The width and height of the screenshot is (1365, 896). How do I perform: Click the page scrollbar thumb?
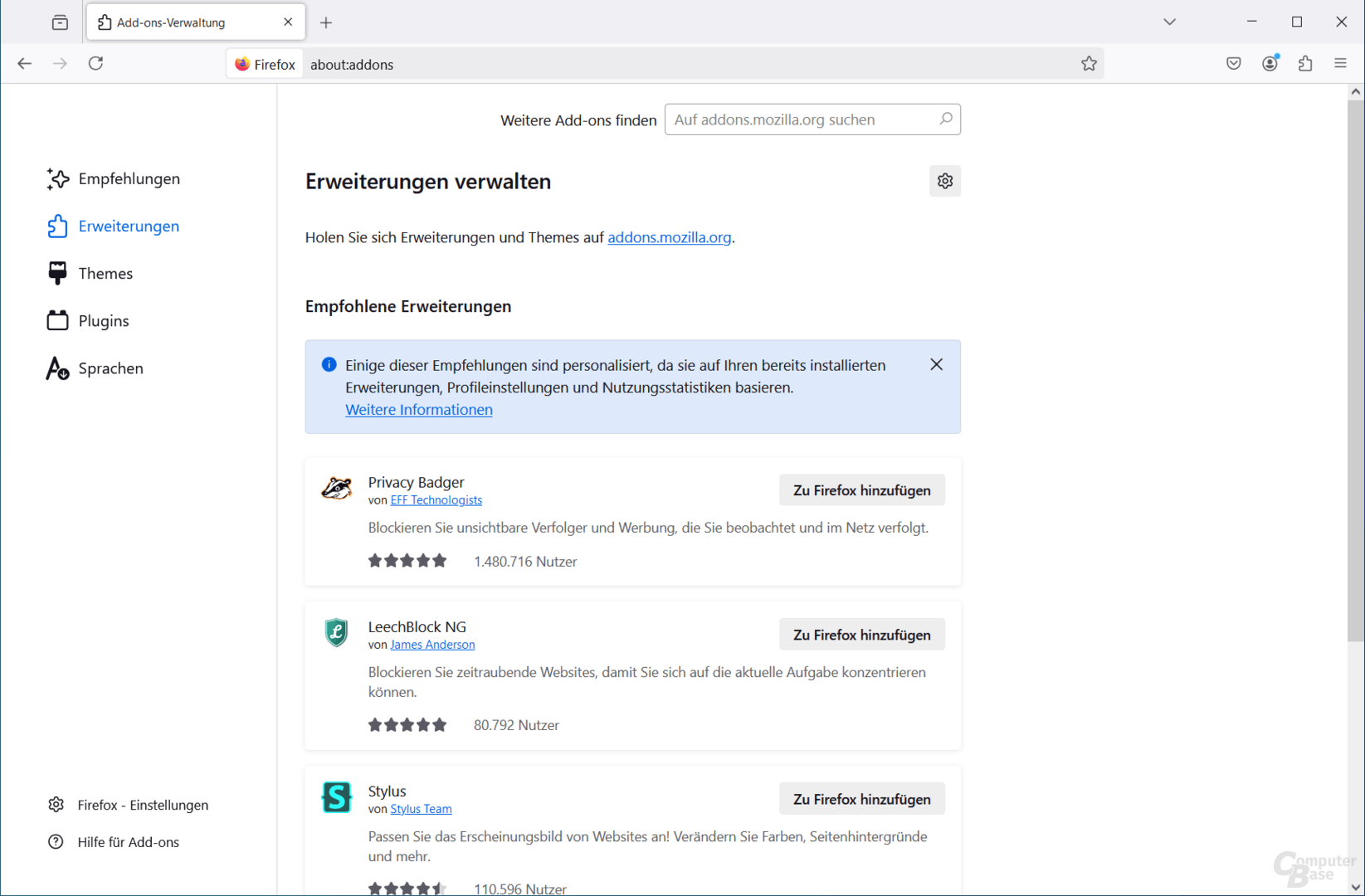tap(1356, 371)
